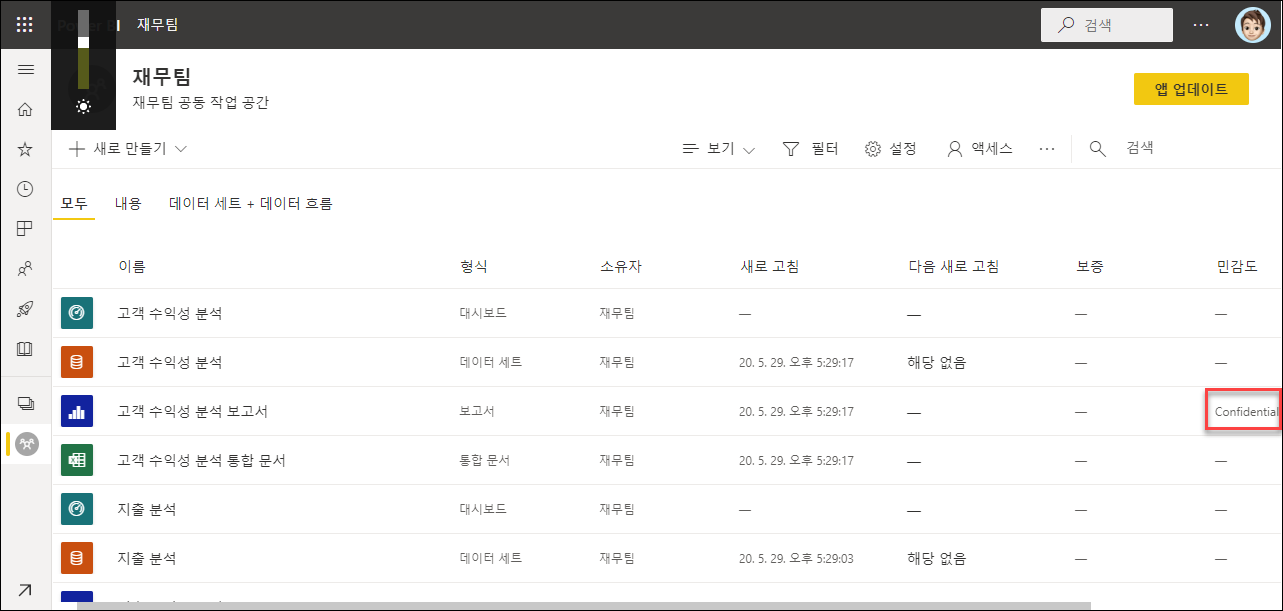Select the current 재무팀 workspace icon in sidebar
The width and height of the screenshot is (1283, 611).
27,444
